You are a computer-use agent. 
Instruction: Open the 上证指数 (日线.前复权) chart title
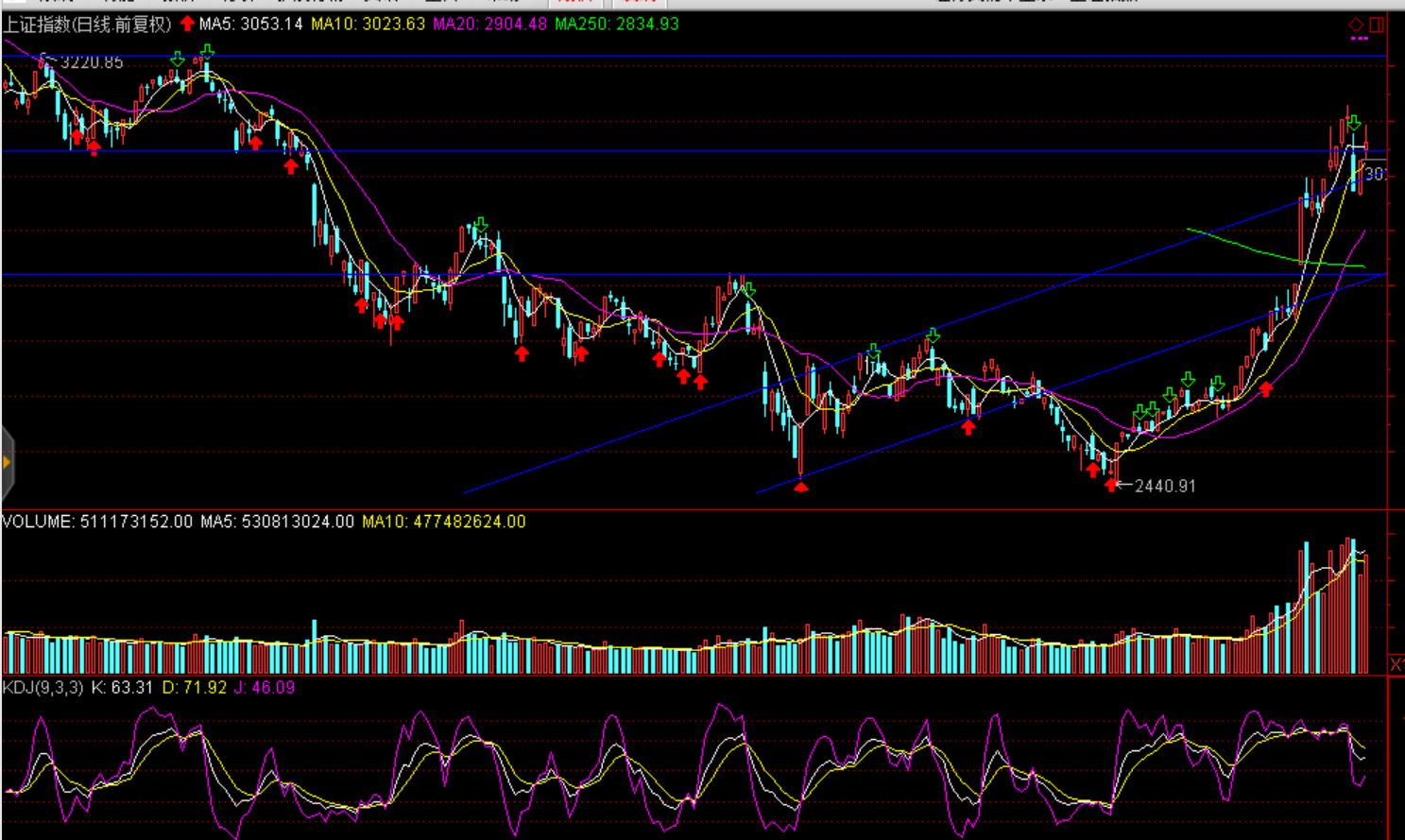point(87,24)
